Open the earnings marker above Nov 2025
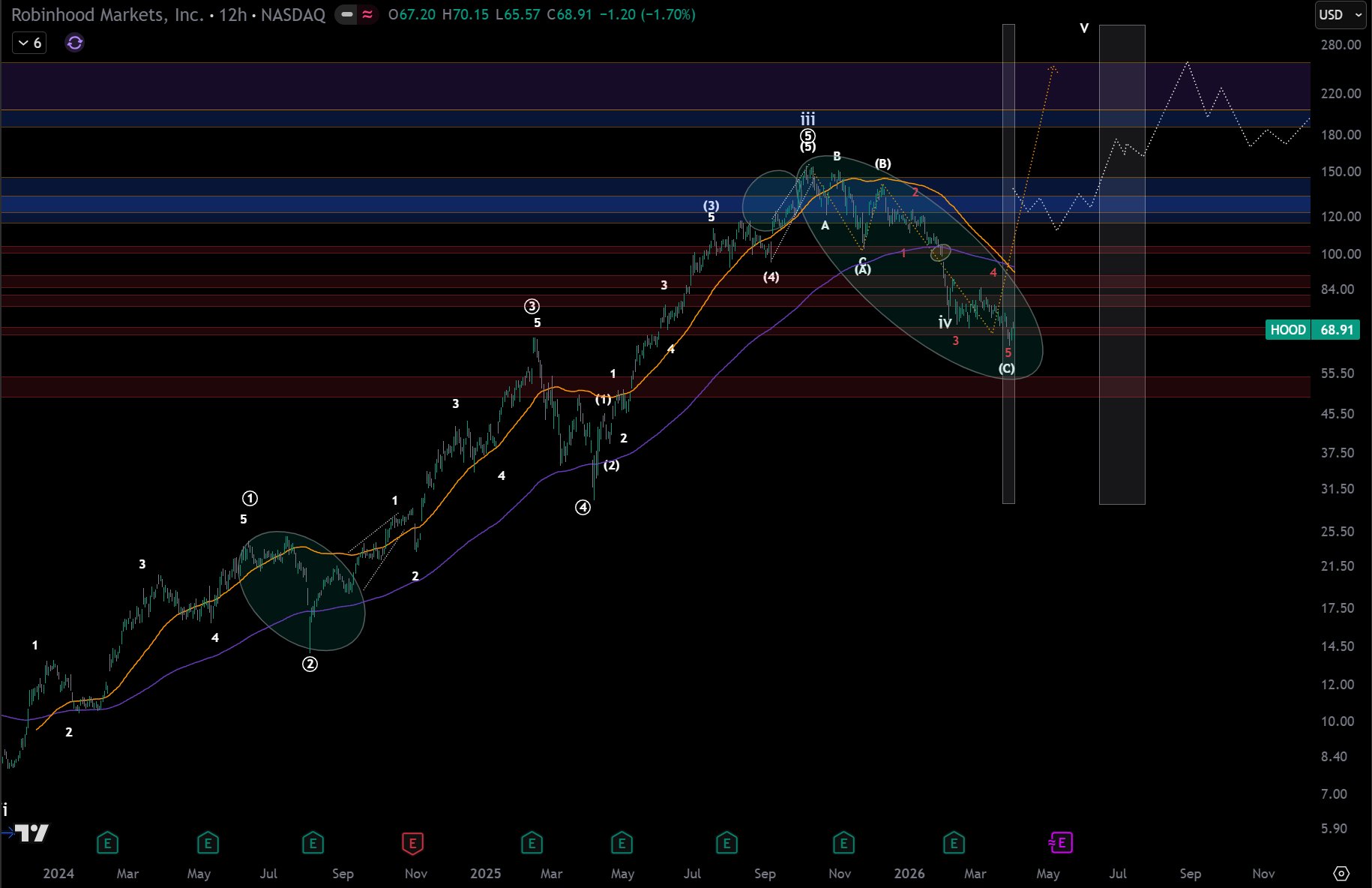 click(x=843, y=843)
